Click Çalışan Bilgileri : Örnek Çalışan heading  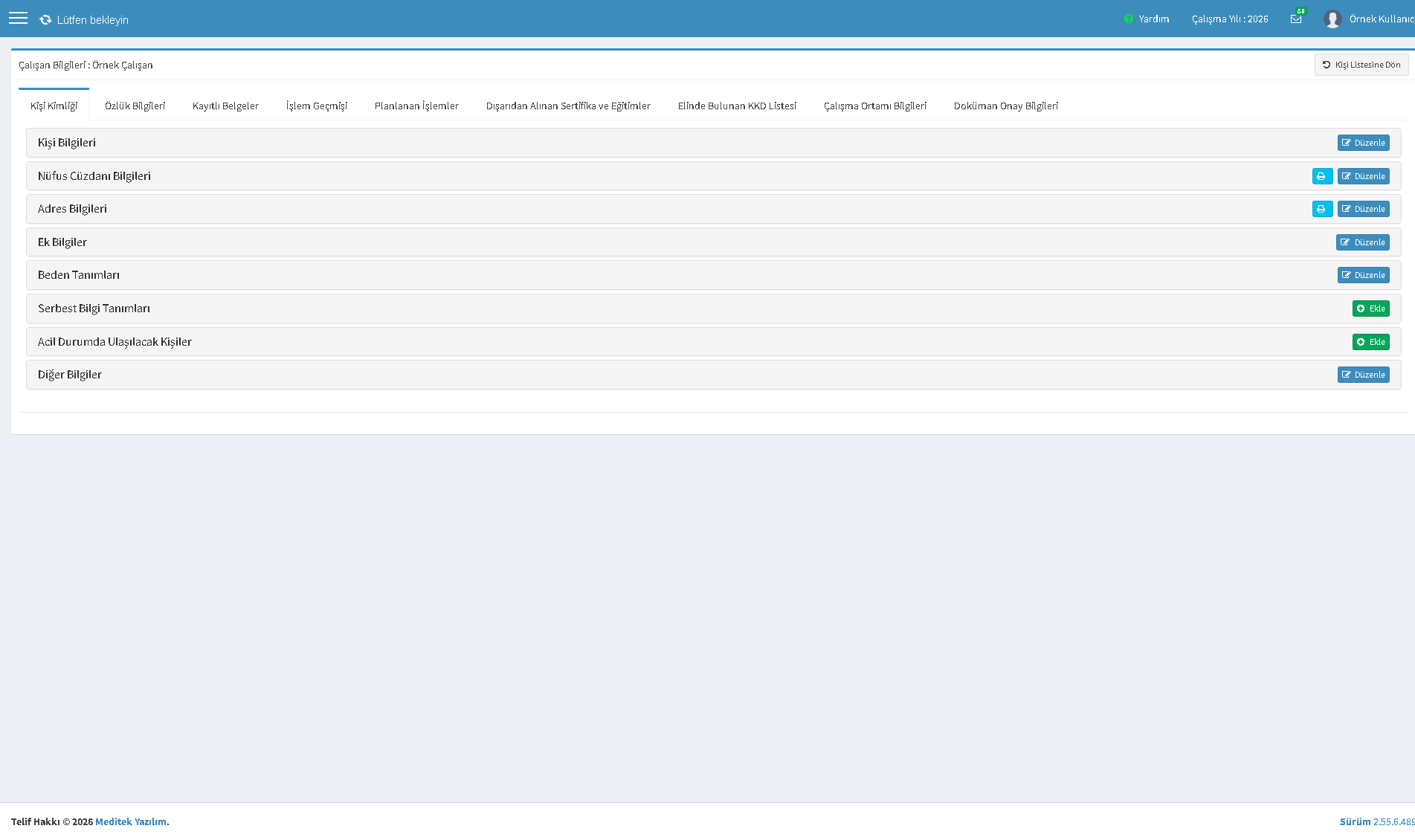tap(86, 65)
